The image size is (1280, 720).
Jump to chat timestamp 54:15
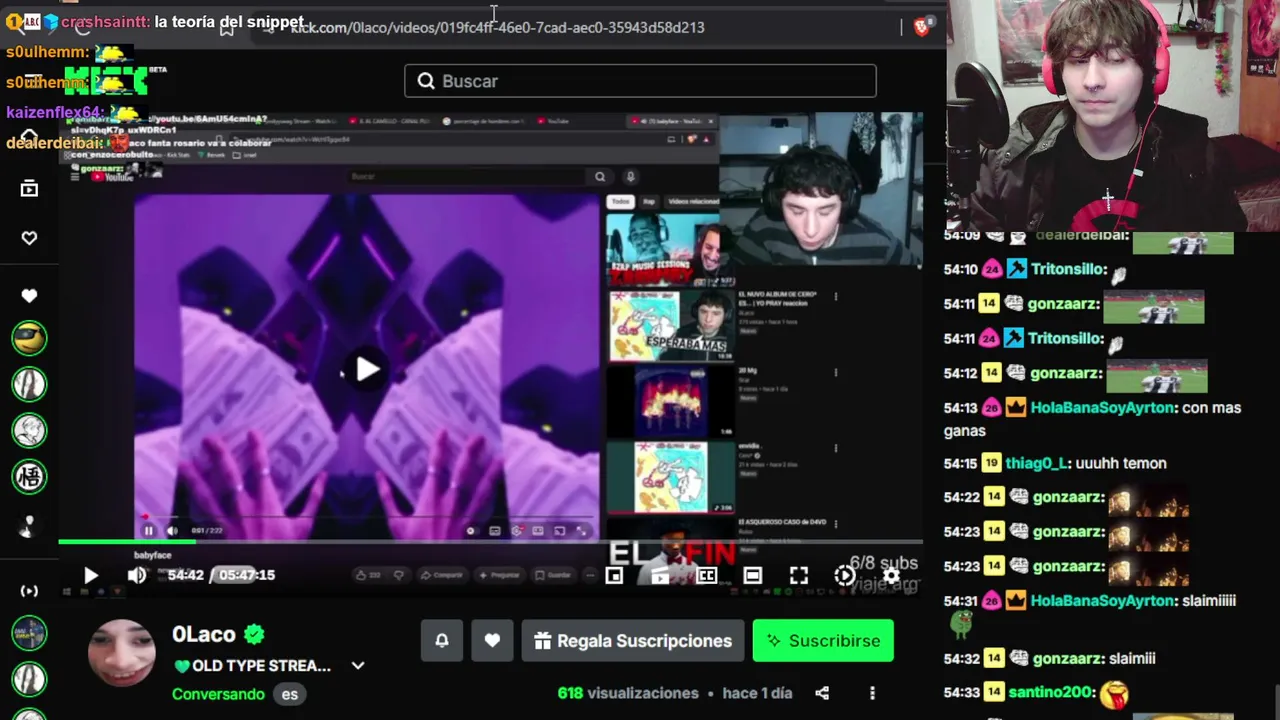point(960,464)
